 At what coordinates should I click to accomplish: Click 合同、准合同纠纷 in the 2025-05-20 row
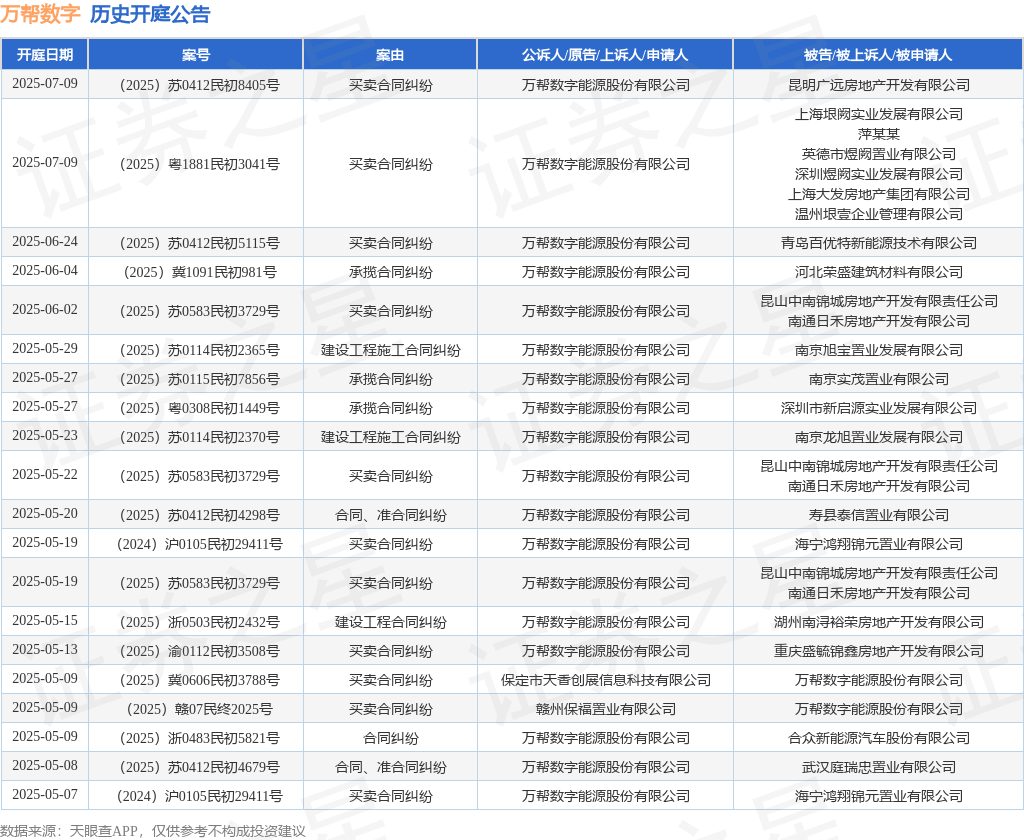coord(391,515)
